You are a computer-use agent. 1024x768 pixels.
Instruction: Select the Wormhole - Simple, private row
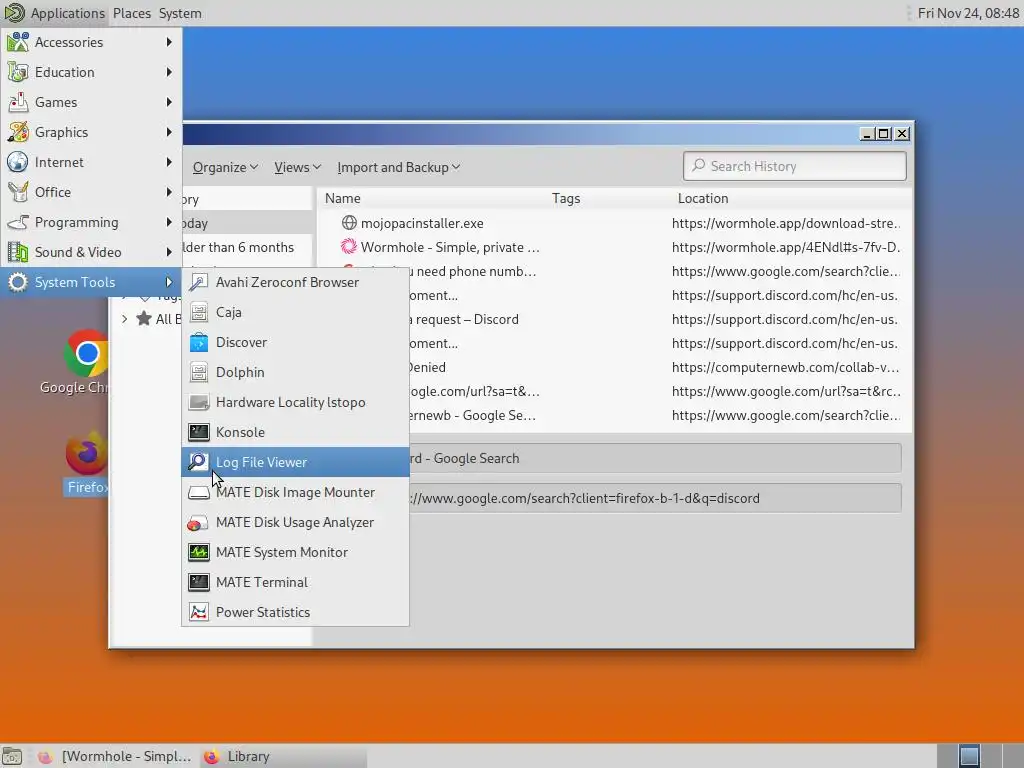614,248
